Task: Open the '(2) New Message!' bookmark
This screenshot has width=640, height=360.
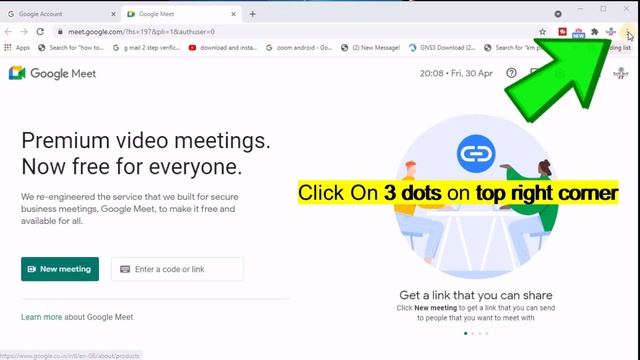Action: [x=370, y=48]
